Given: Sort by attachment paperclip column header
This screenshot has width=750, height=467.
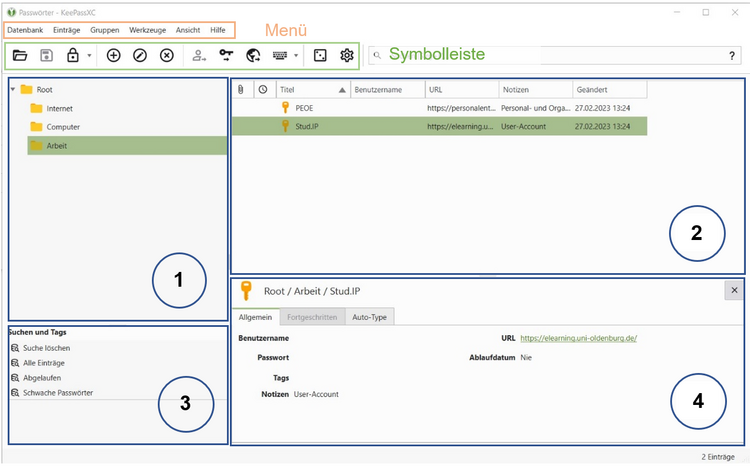Looking at the screenshot, I should click(x=241, y=89).
